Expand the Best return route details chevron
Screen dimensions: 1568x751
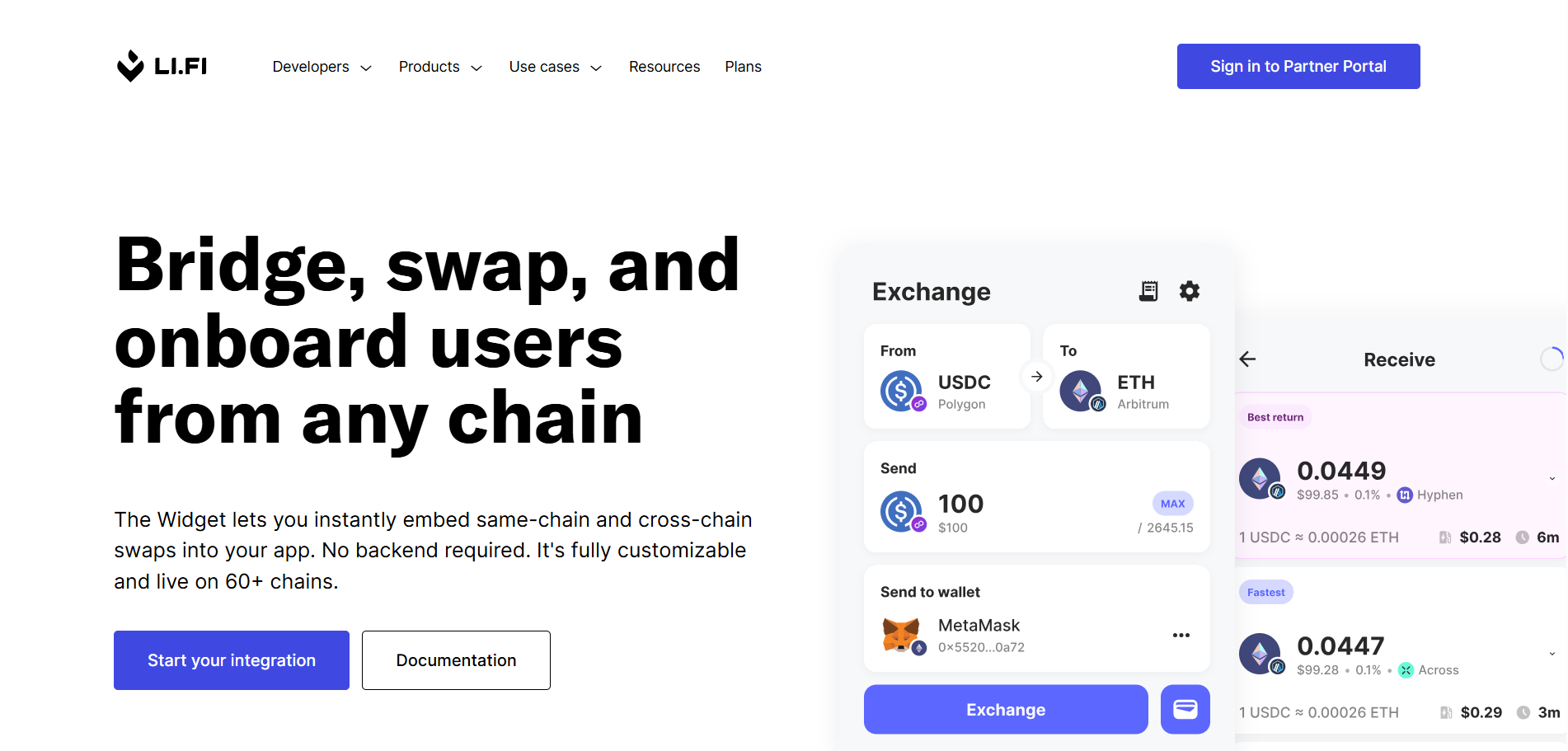coord(1552,476)
